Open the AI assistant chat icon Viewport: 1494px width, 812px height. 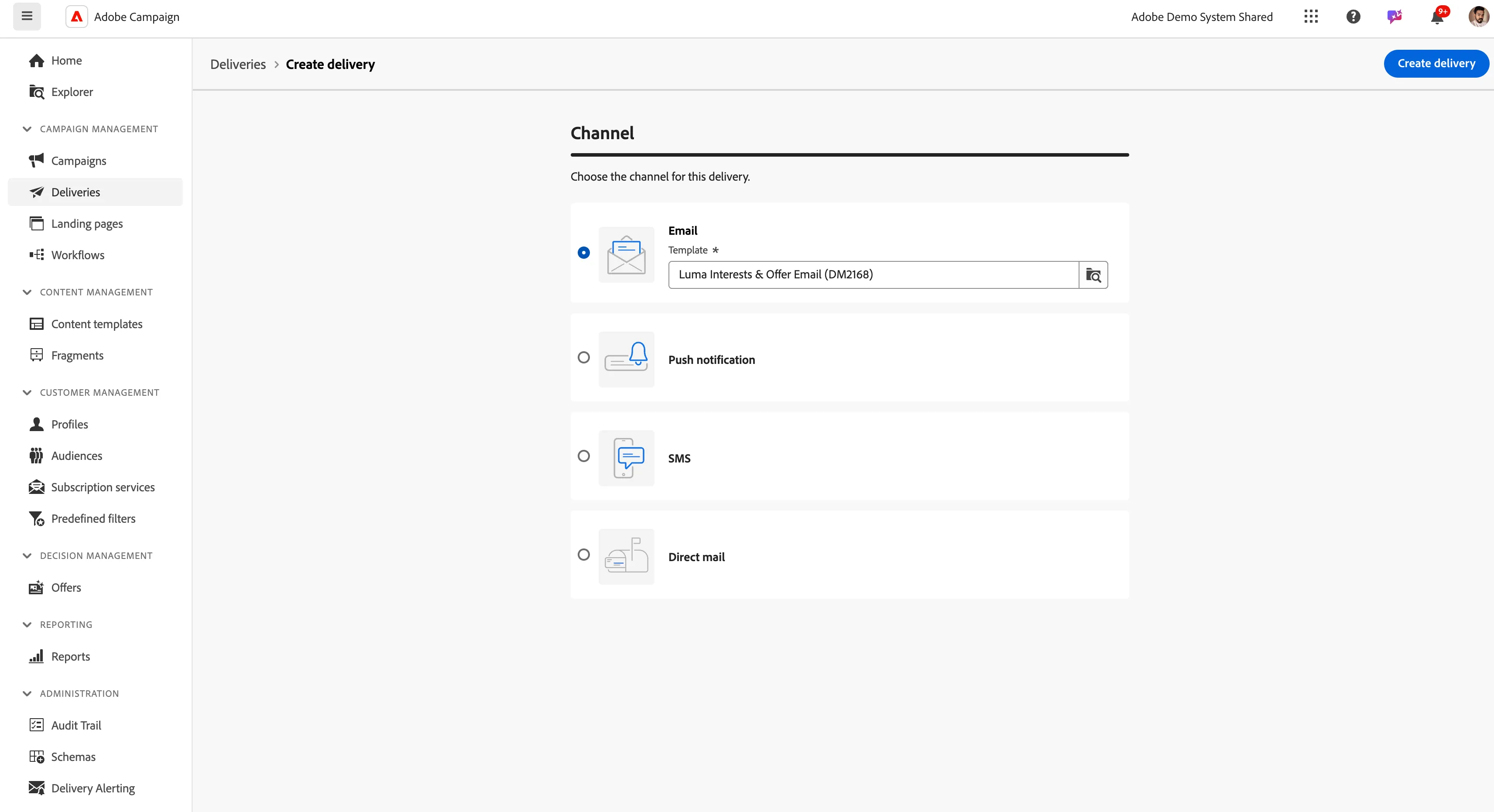point(1395,17)
